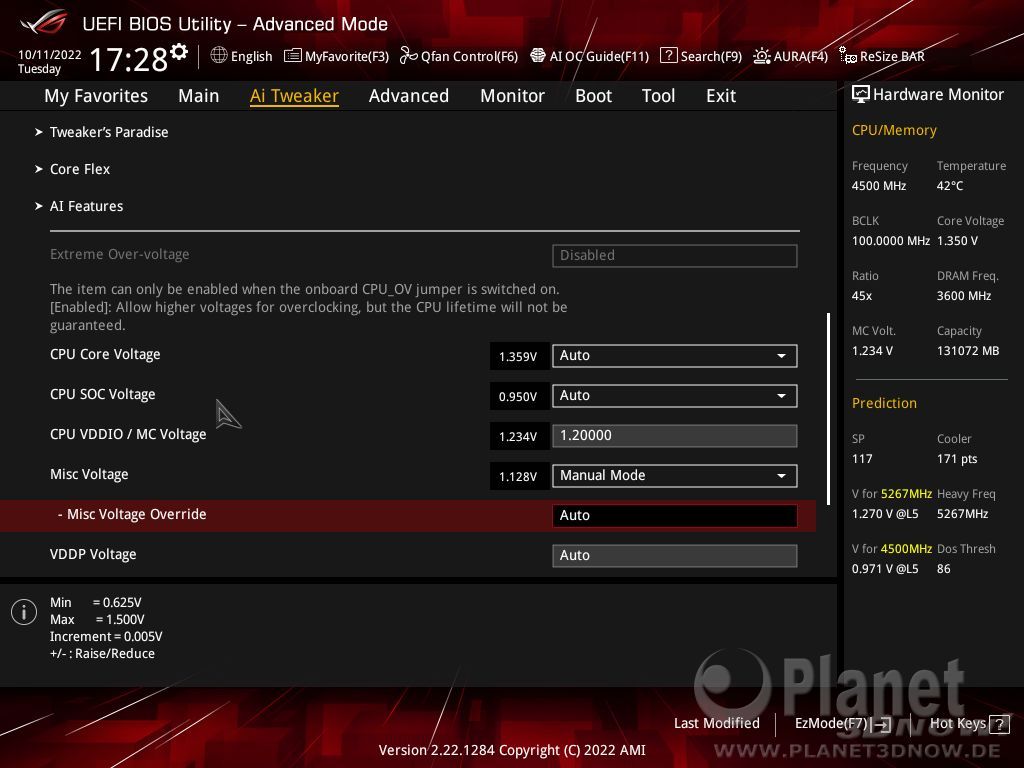
Task: Open the CPU SOC Voltage dropdown
Action: (x=675, y=396)
